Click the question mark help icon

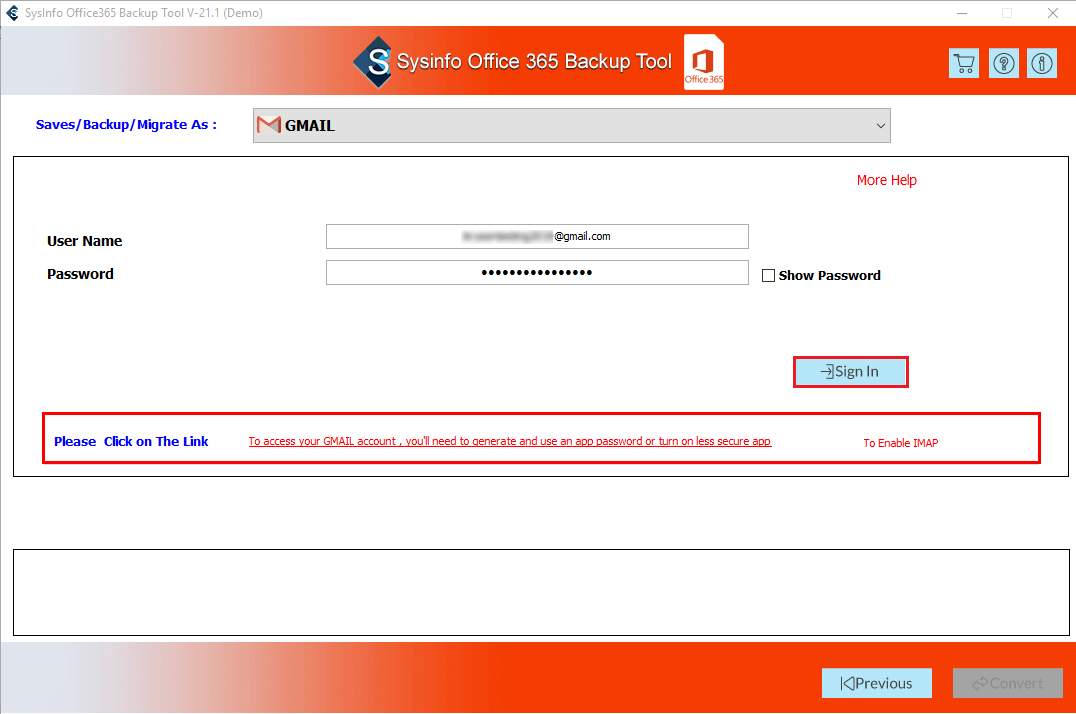click(x=1003, y=64)
